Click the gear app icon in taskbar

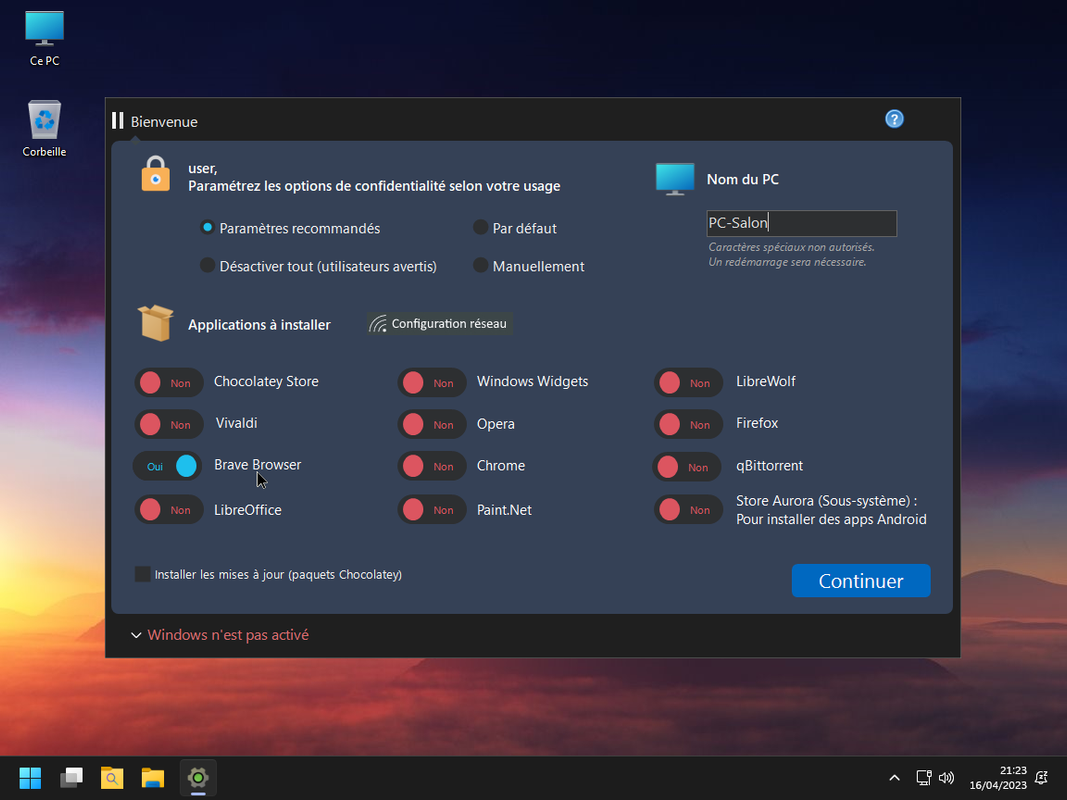(x=198, y=778)
